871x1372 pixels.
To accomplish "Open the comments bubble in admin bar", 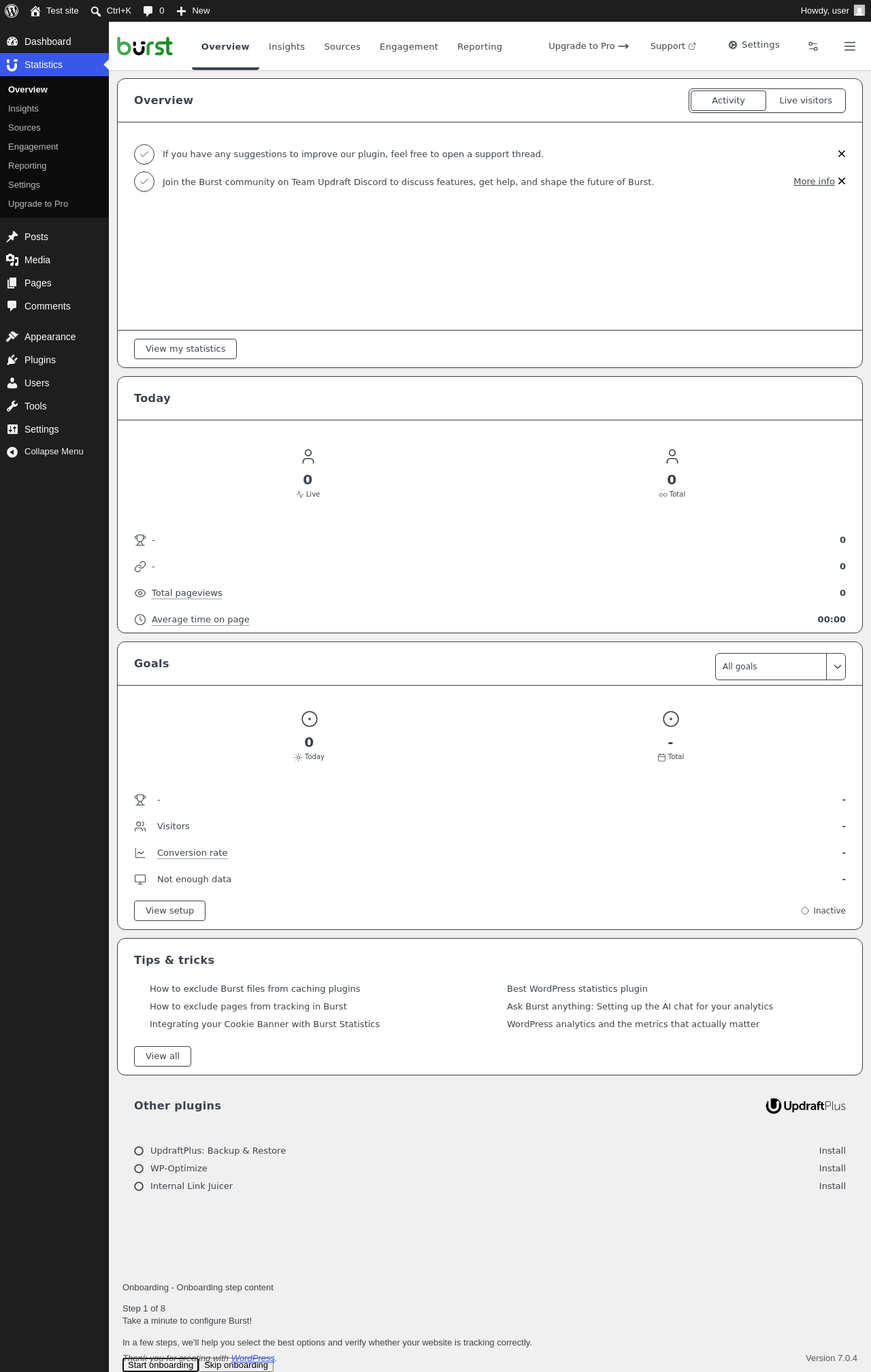I will point(154,11).
